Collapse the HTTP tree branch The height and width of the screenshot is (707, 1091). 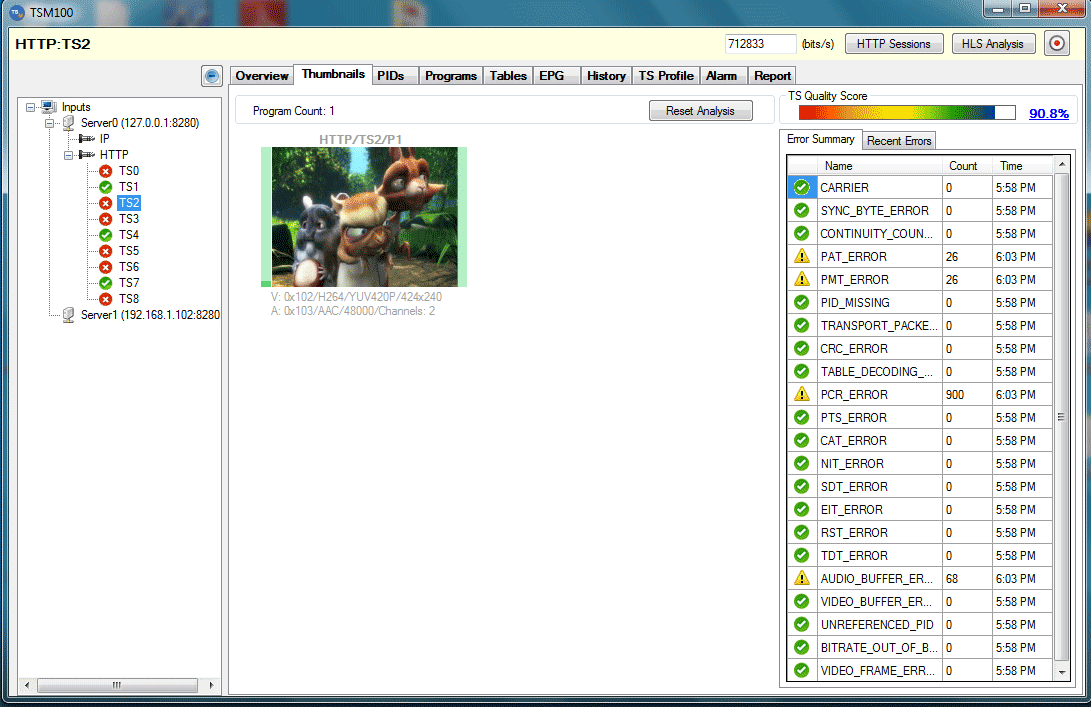tap(68, 155)
